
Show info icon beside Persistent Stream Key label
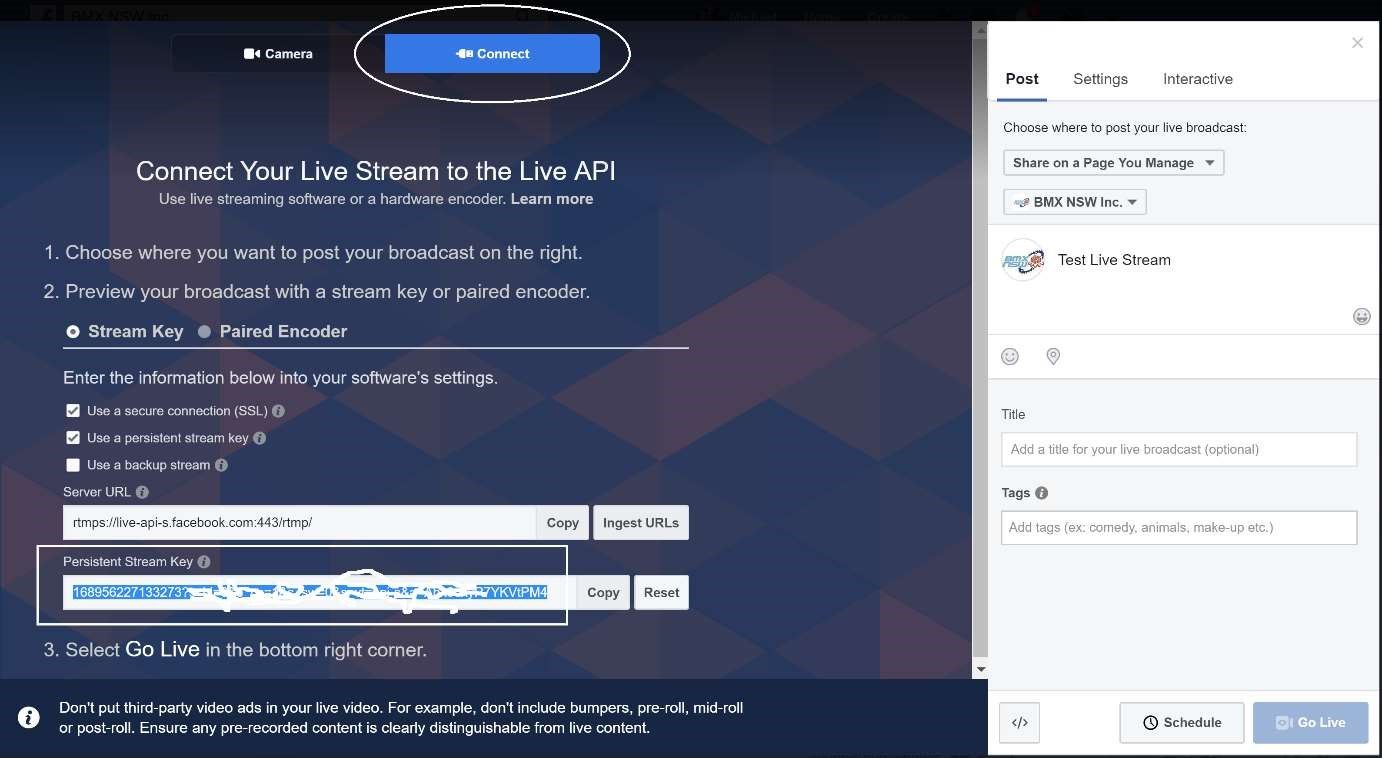(204, 562)
